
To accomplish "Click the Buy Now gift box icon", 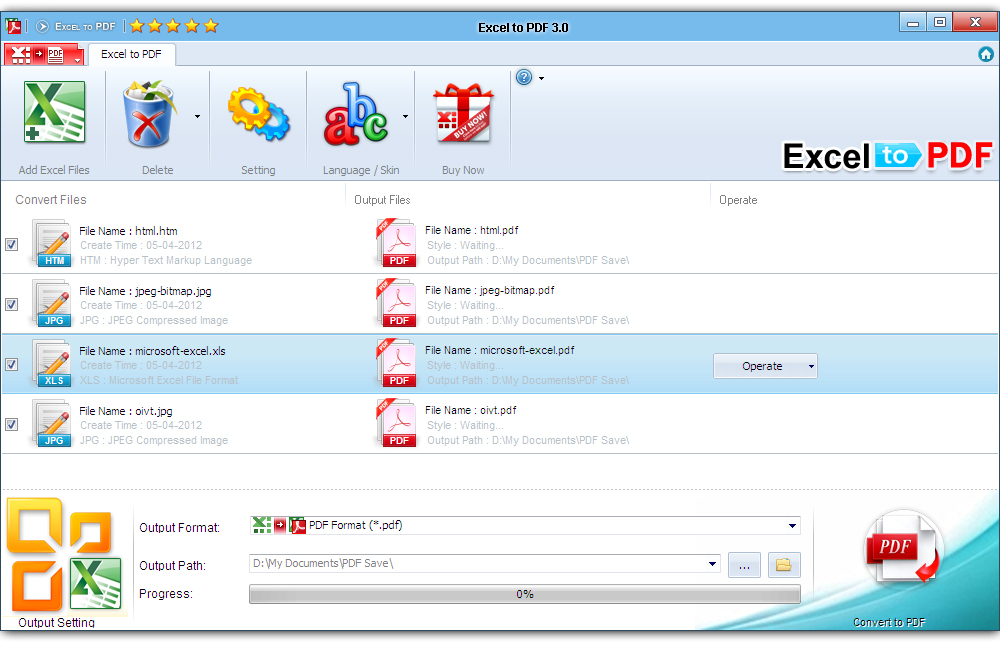I will point(463,114).
